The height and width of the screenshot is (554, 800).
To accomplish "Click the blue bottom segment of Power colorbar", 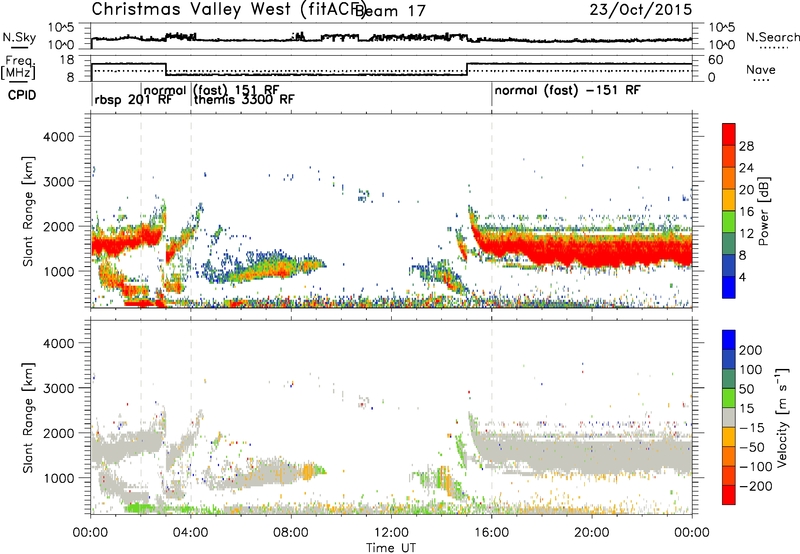I will point(729,287).
